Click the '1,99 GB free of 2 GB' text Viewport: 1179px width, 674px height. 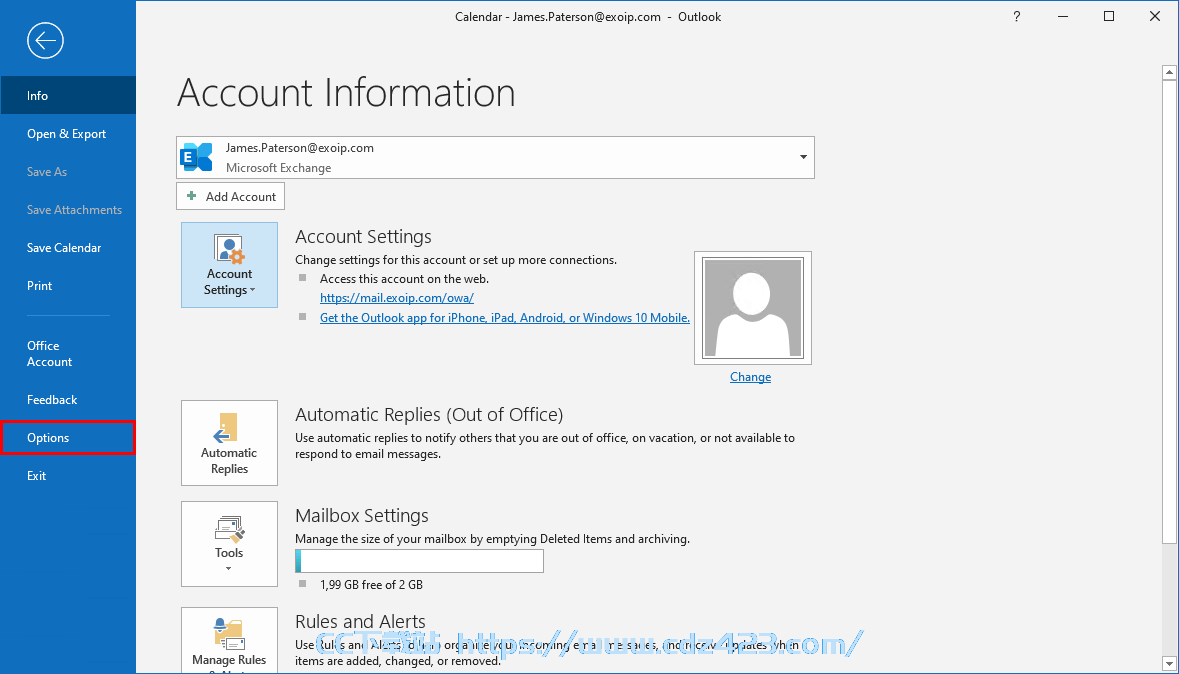pos(371,584)
